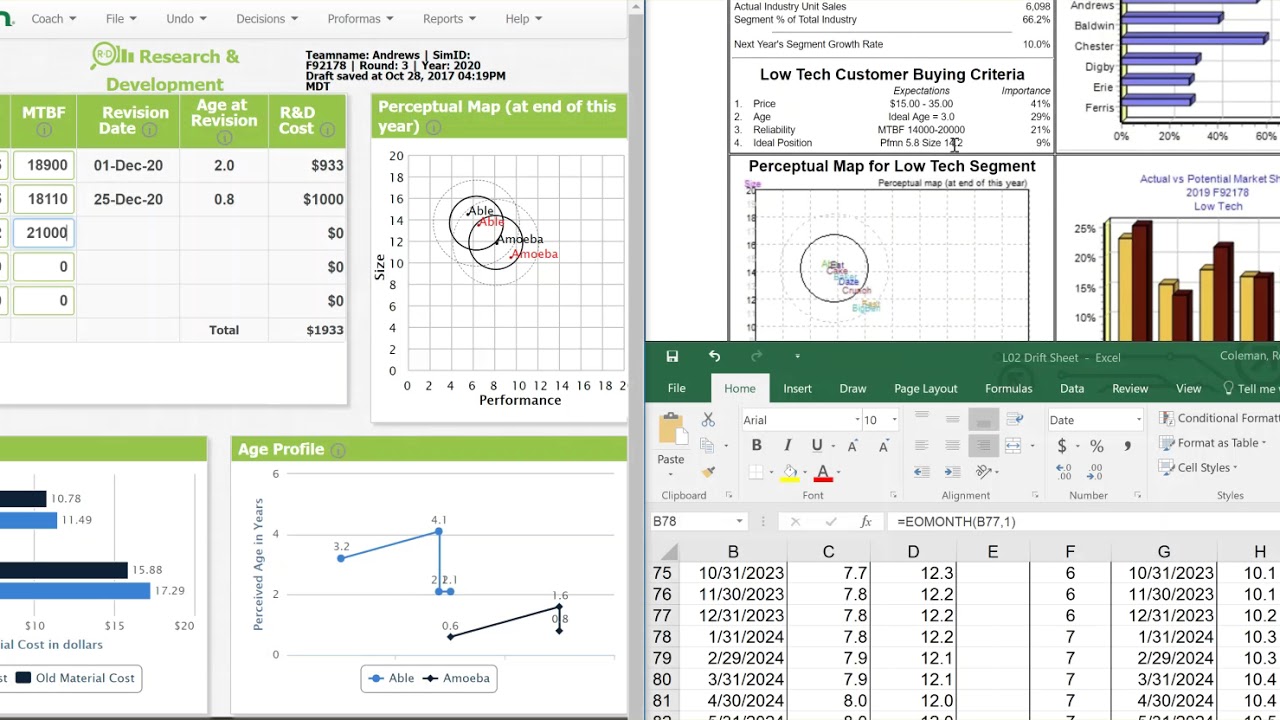Select column B header in Excel
Screen dimensions: 1280x720
[x=733, y=552]
